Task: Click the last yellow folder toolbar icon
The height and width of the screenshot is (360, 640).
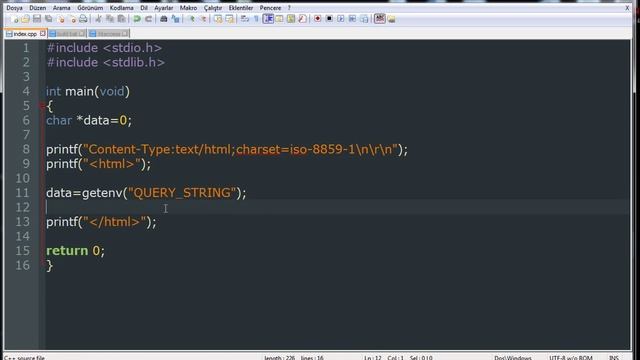Action: (391, 19)
